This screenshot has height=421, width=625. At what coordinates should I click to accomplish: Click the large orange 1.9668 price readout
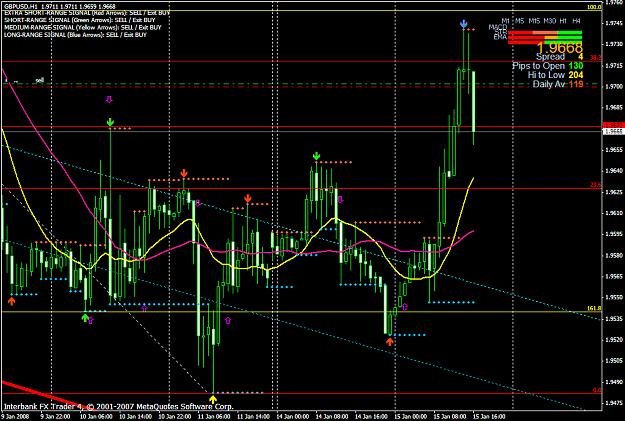[560, 48]
